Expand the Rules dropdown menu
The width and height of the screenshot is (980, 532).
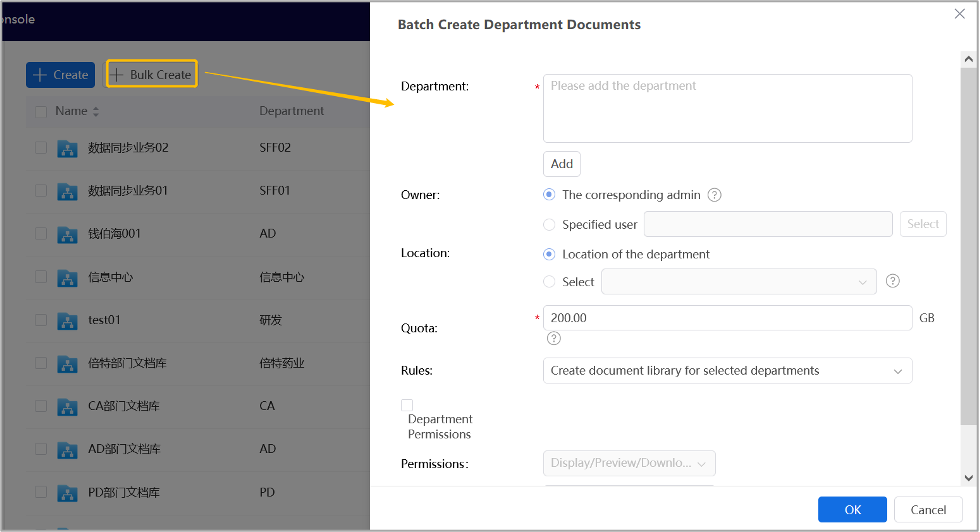[728, 371]
